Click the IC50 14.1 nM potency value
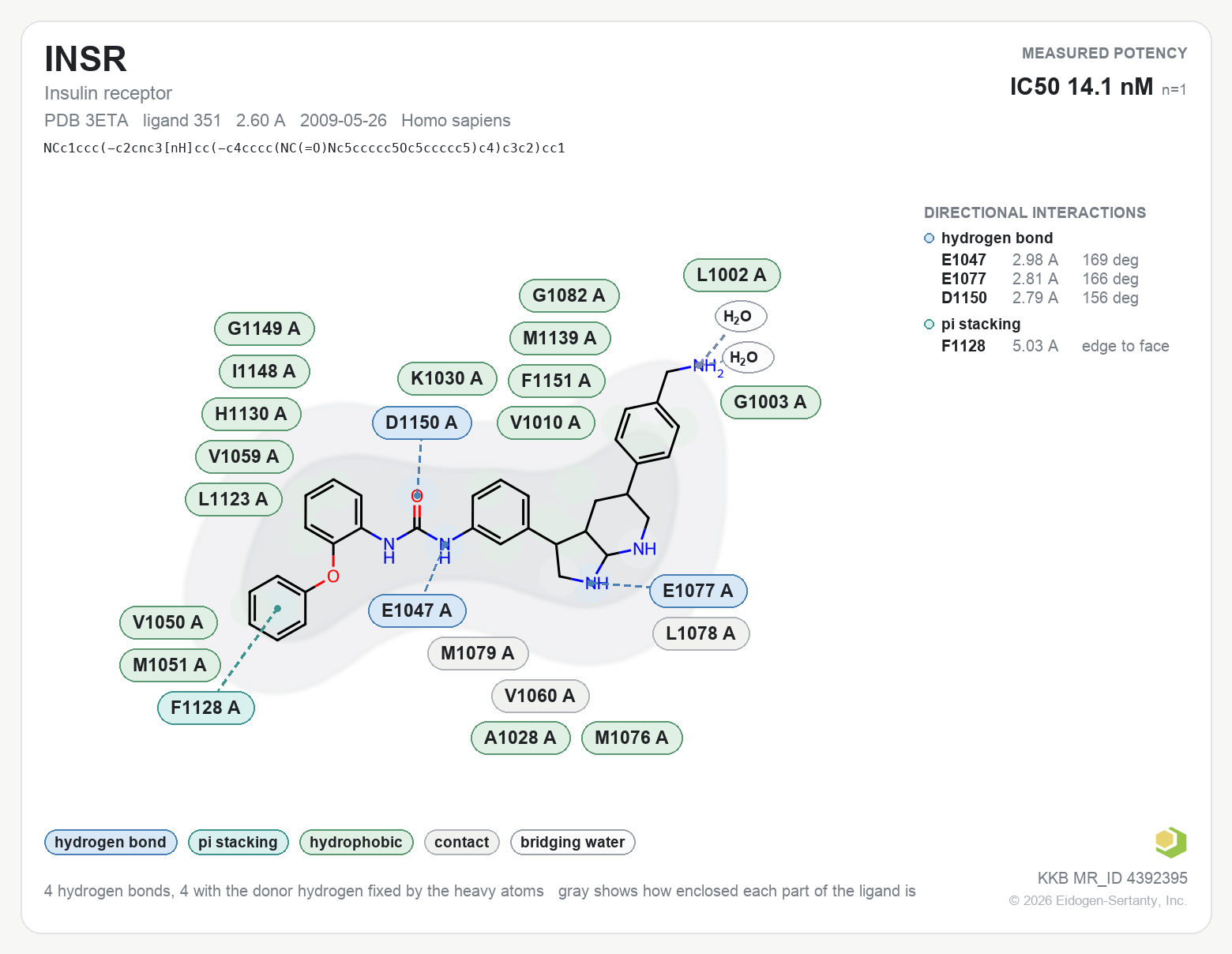The height and width of the screenshot is (954, 1232). coord(1082,87)
